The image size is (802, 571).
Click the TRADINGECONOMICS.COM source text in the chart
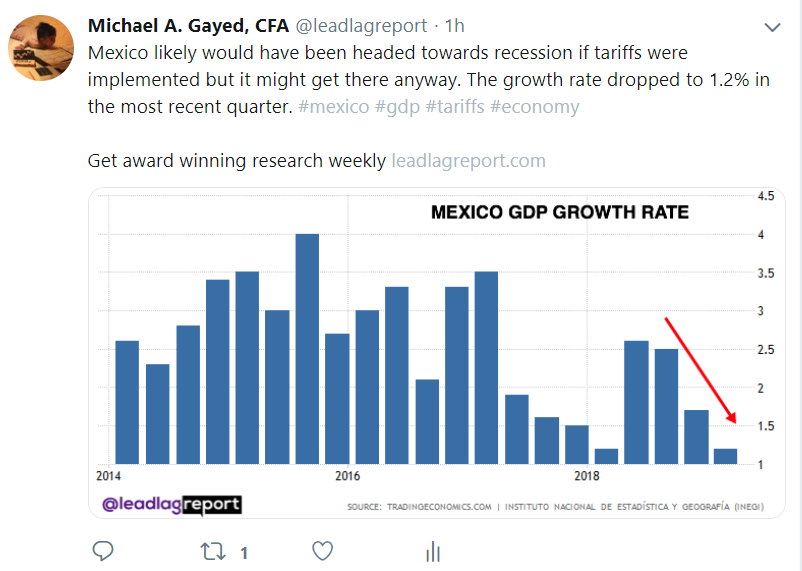(x=436, y=507)
